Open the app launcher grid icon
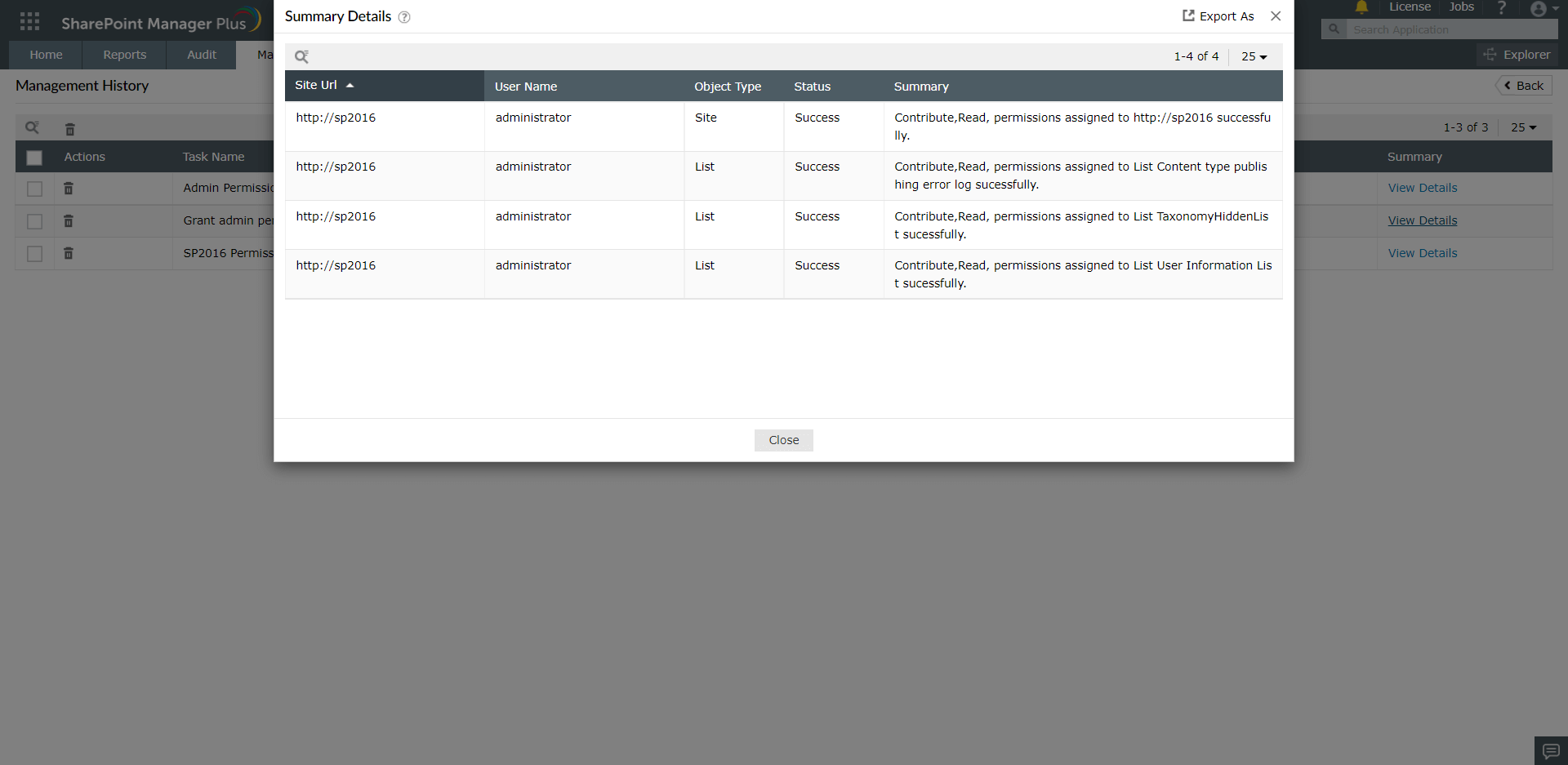 pyautogui.click(x=29, y=21)
